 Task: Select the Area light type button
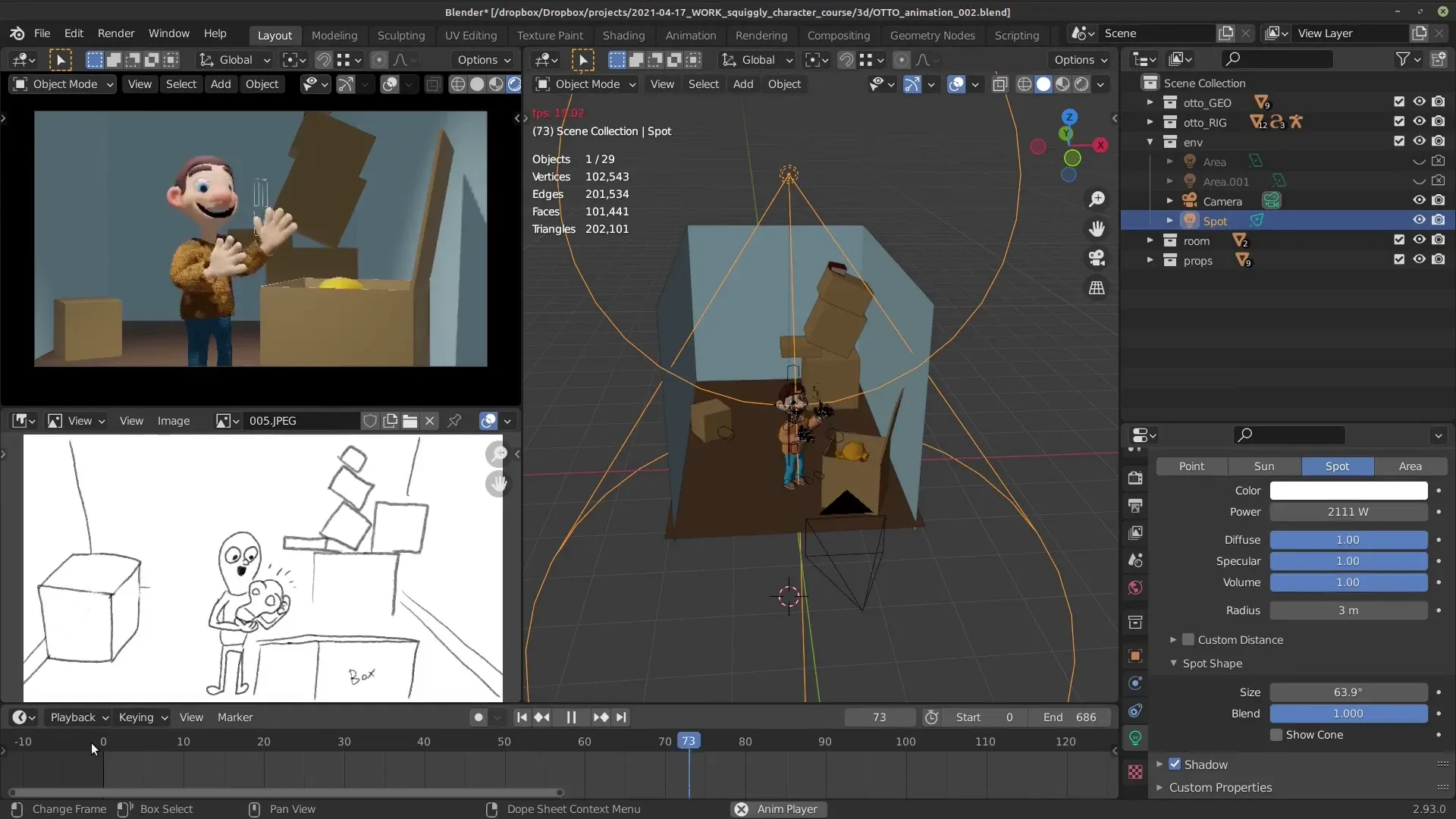(1410, 466)
